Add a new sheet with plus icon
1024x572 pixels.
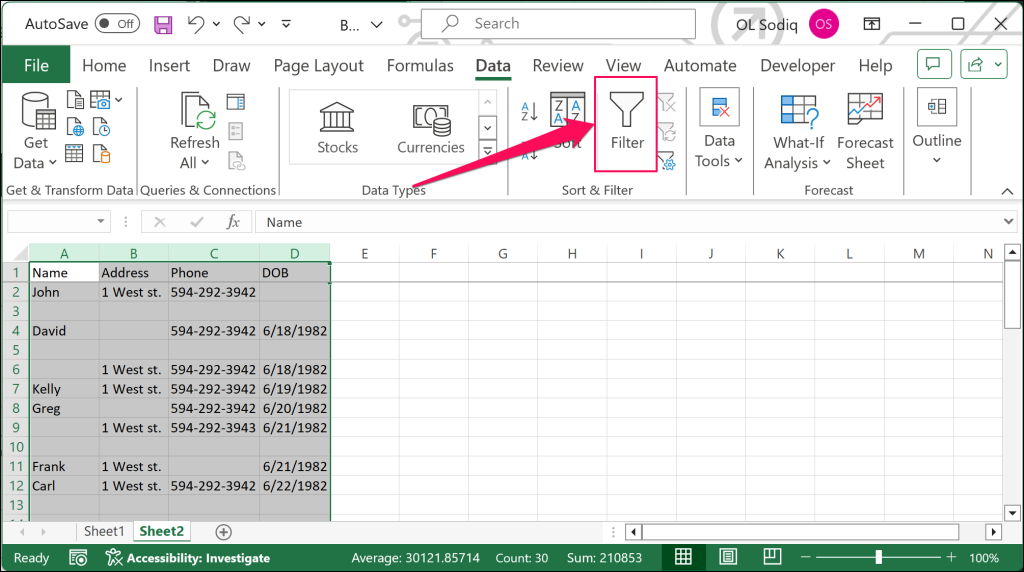(x=223, y=532)
